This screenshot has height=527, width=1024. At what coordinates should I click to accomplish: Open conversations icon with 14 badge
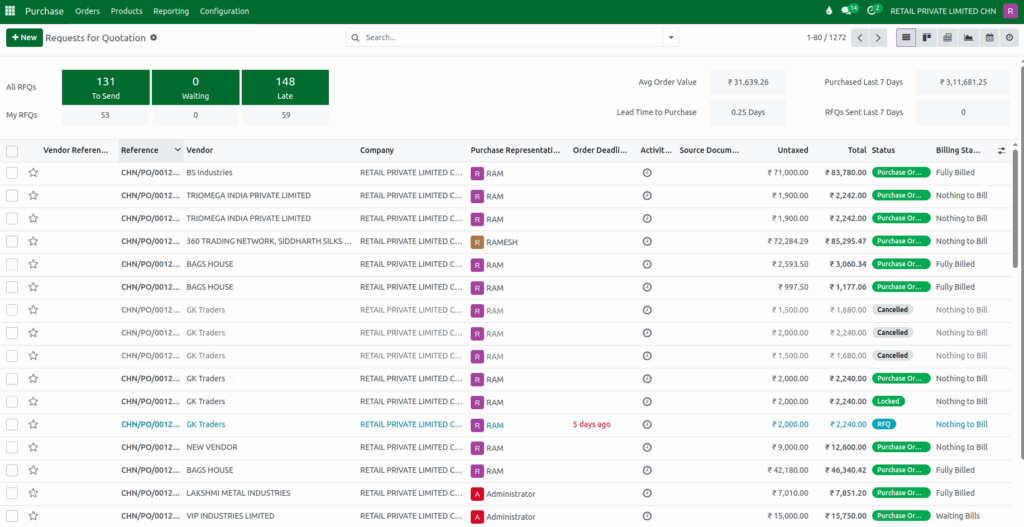(849, 10)
